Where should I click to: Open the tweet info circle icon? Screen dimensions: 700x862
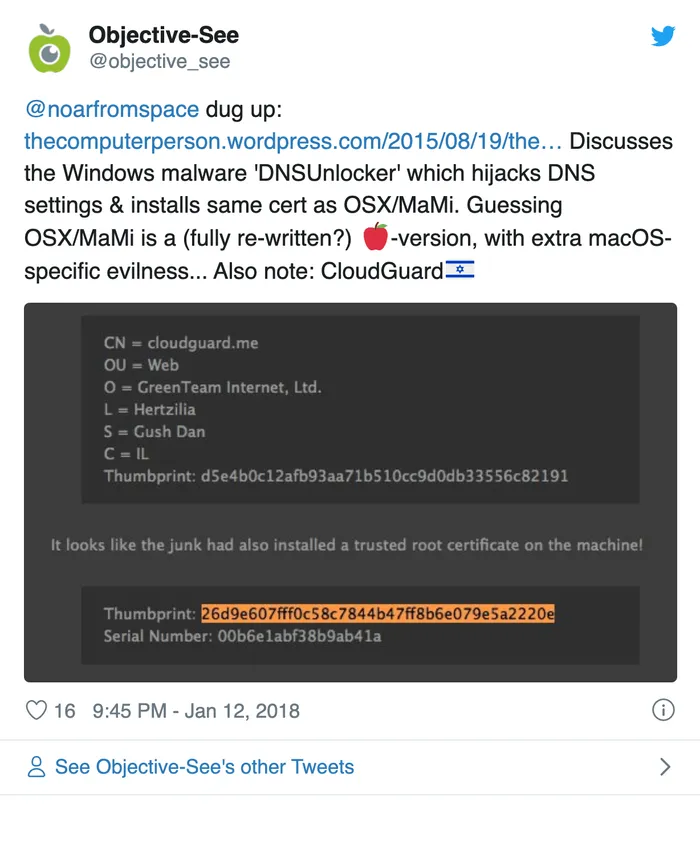click(x=662, y=710)
